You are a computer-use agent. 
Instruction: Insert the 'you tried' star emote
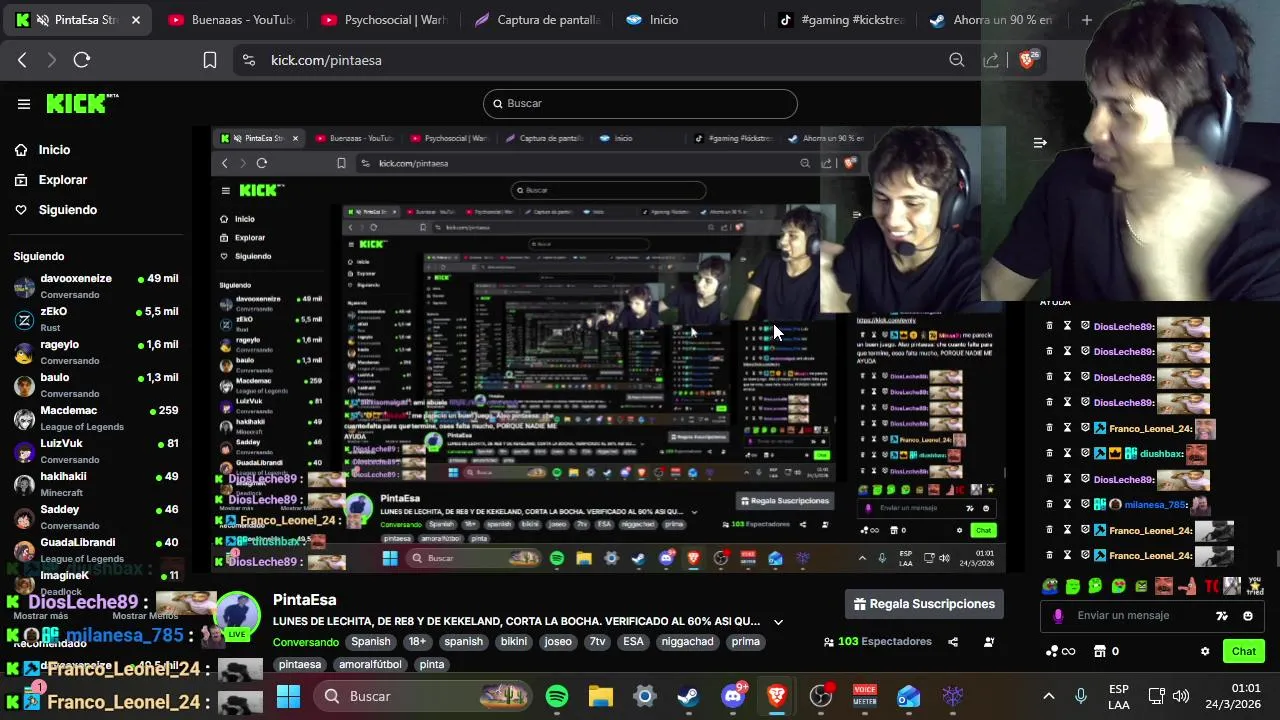[1255, 586]
